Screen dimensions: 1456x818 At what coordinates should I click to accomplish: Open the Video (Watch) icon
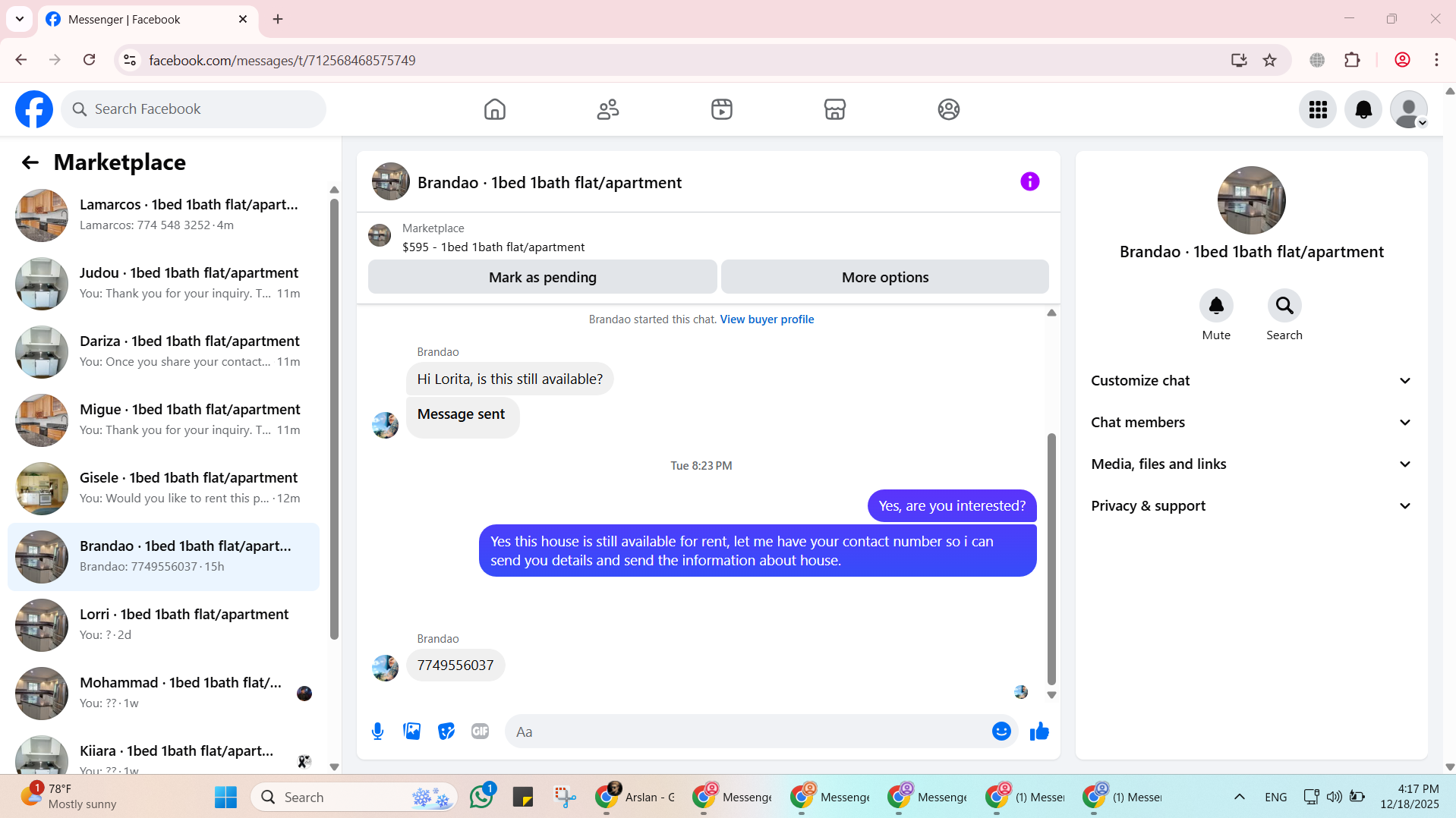pyautogui.click(x=721, y=109)
